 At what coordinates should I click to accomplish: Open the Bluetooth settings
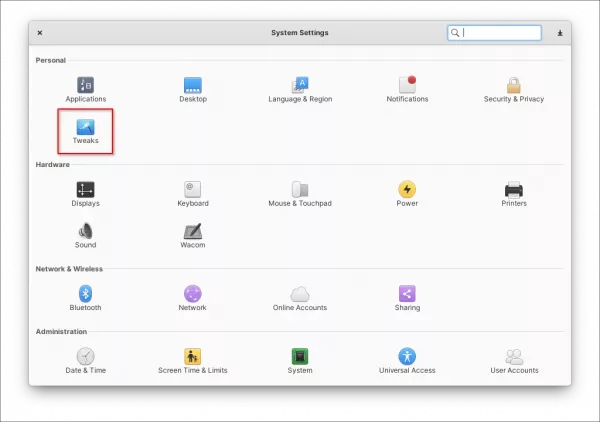85,298
